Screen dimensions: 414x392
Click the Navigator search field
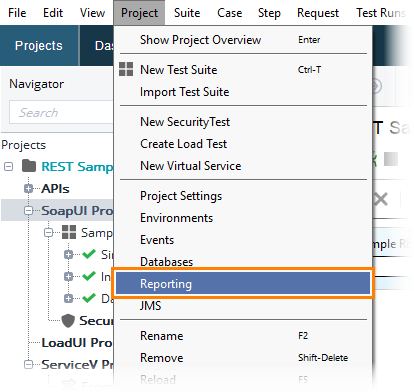[62, 112]
